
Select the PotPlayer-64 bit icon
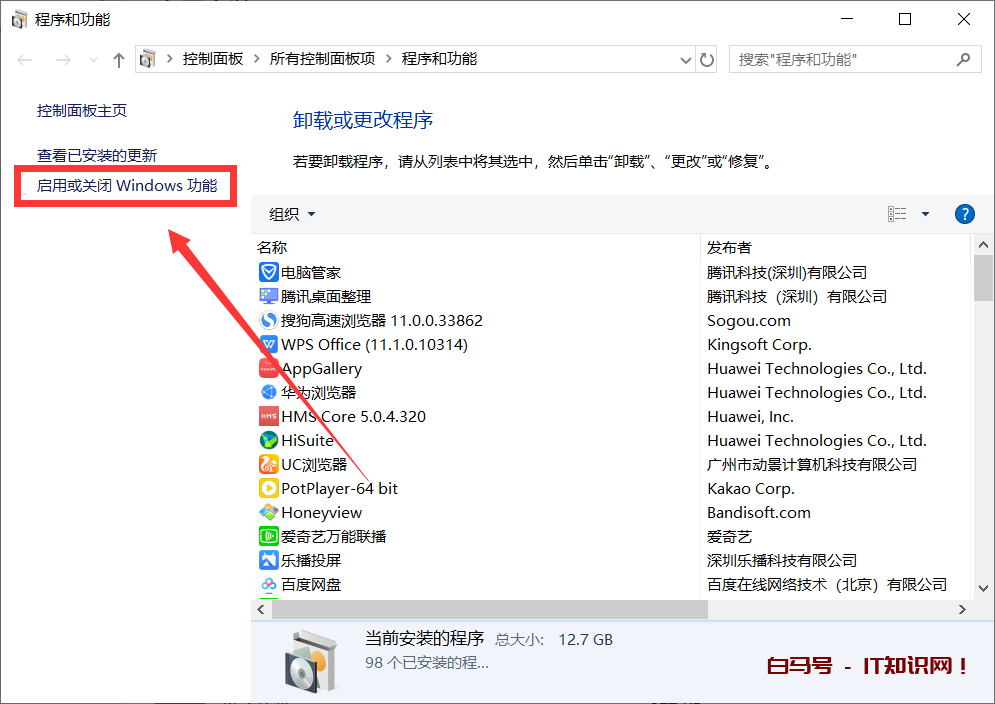pos(268,488)
